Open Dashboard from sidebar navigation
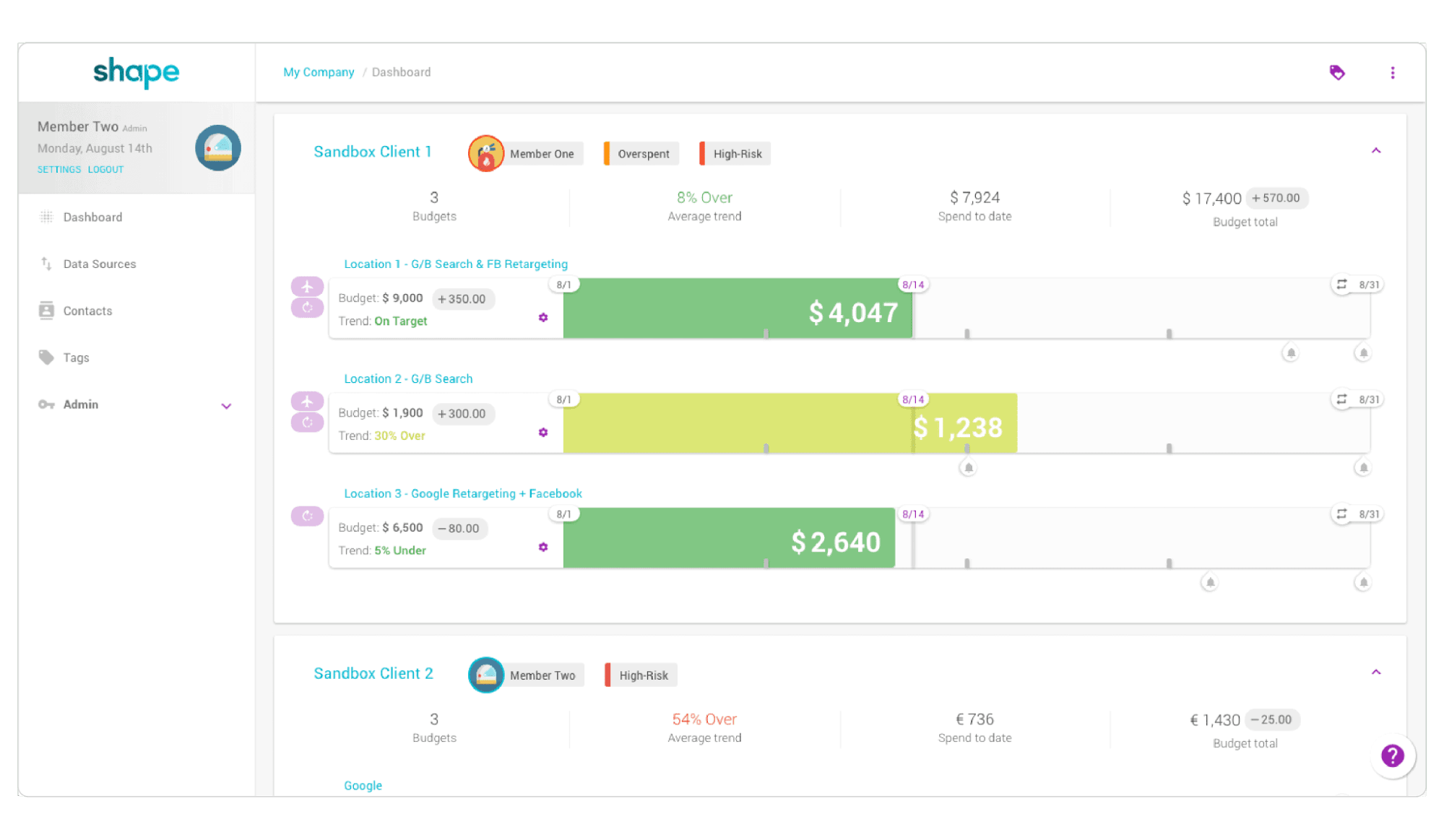Image resolution: width=1444 pixels, height=840 pixels. [x=92, y=217]
